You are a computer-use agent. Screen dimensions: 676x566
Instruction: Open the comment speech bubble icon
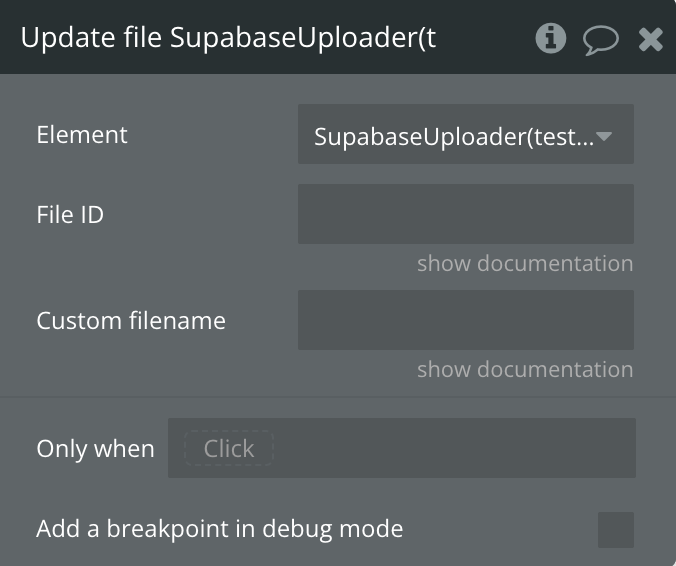600,40
